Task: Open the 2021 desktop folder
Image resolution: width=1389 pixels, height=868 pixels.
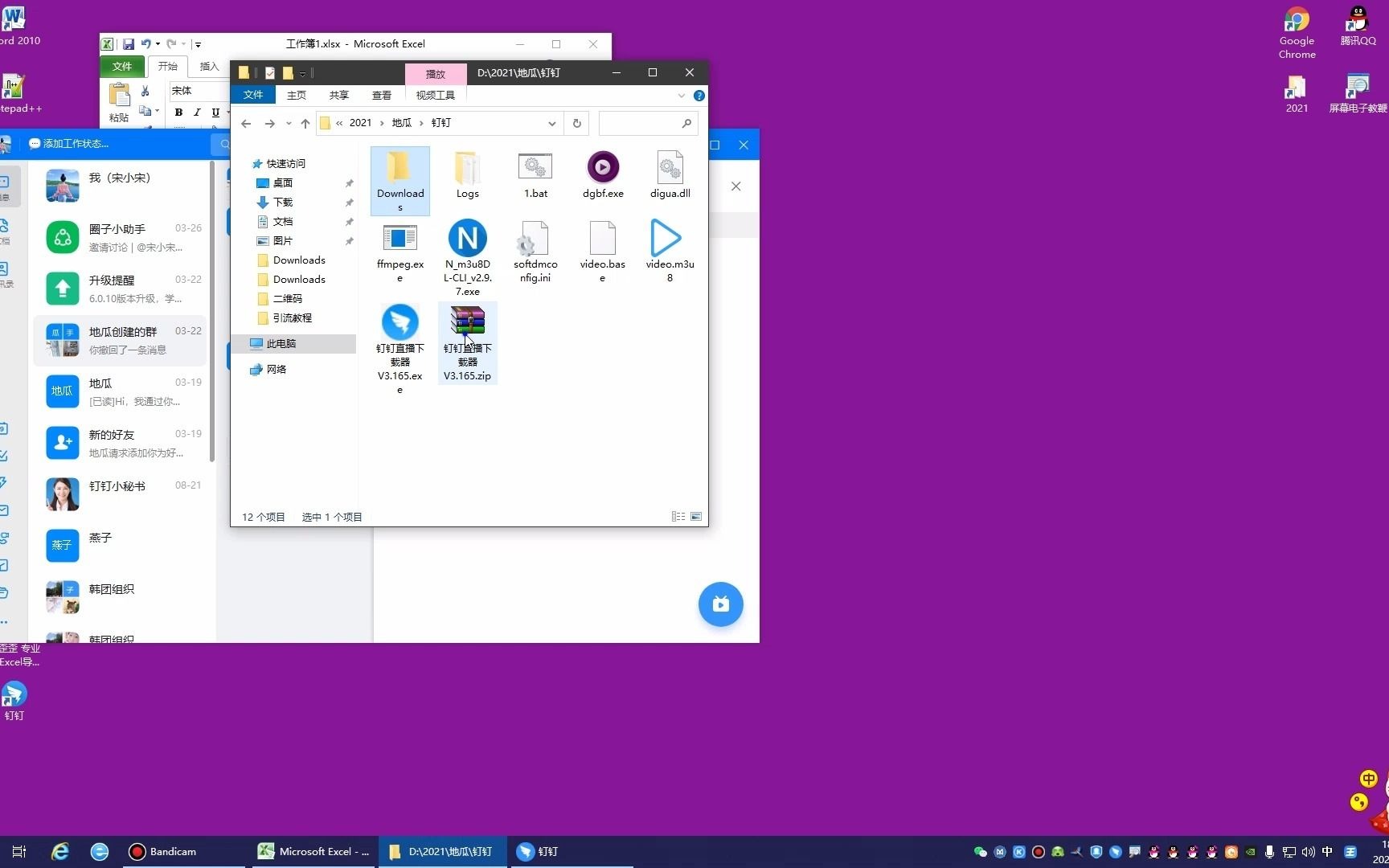Action: coord(1297,93)
